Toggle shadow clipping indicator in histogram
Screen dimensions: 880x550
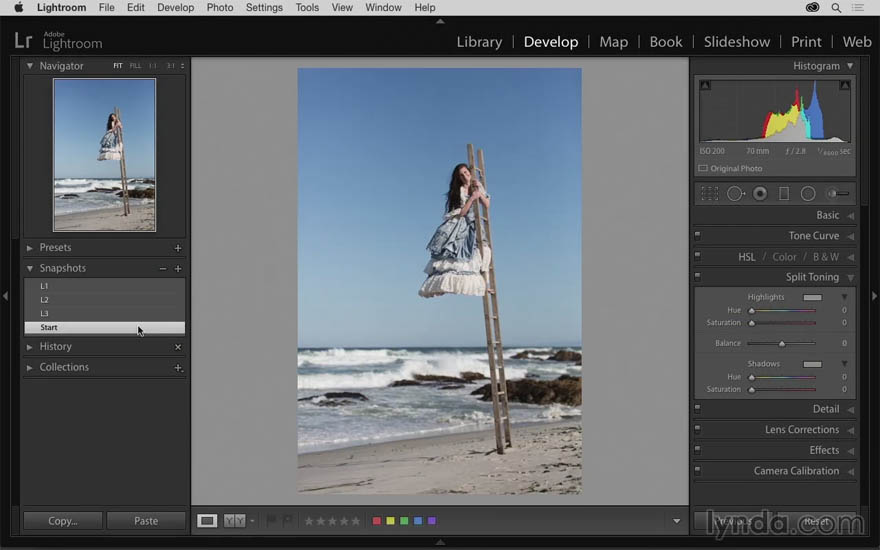pos(705,85)
